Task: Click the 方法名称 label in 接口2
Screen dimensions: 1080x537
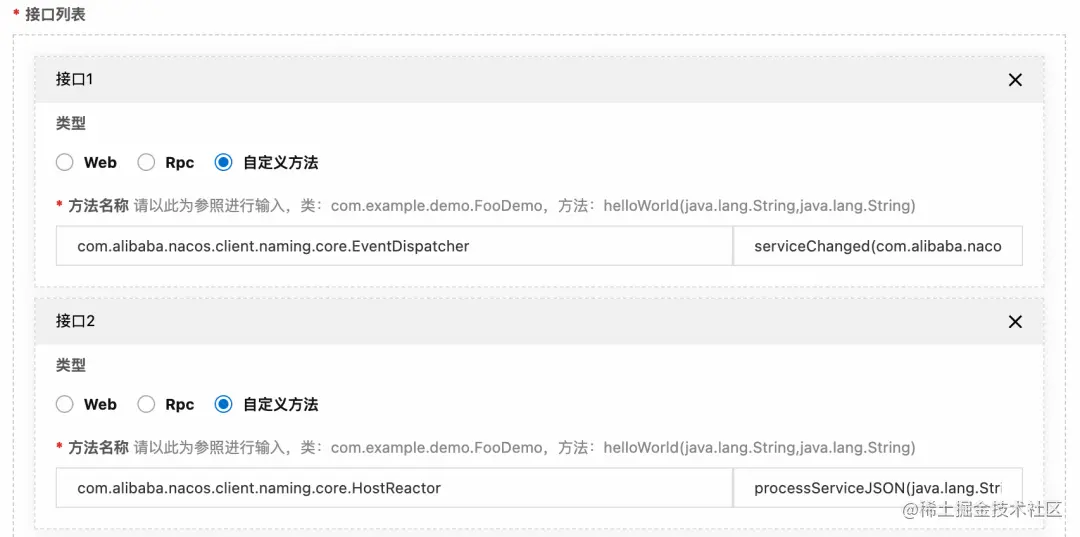Action: click(98, 448)
